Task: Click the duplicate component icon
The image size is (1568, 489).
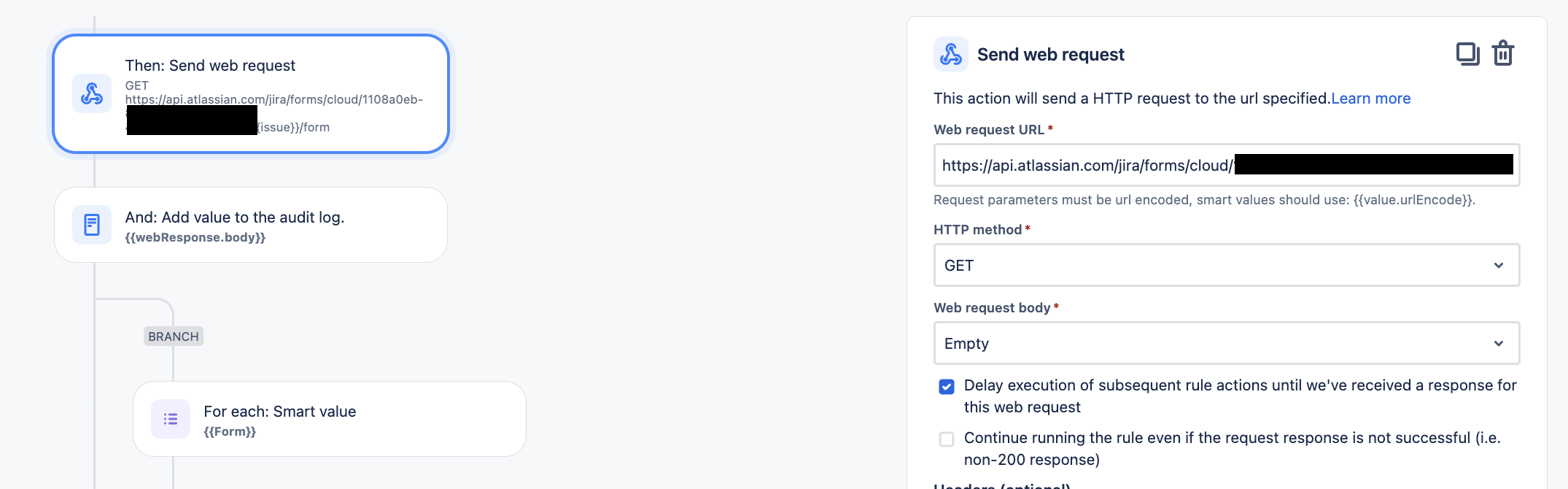Action: click(1467, 54)
